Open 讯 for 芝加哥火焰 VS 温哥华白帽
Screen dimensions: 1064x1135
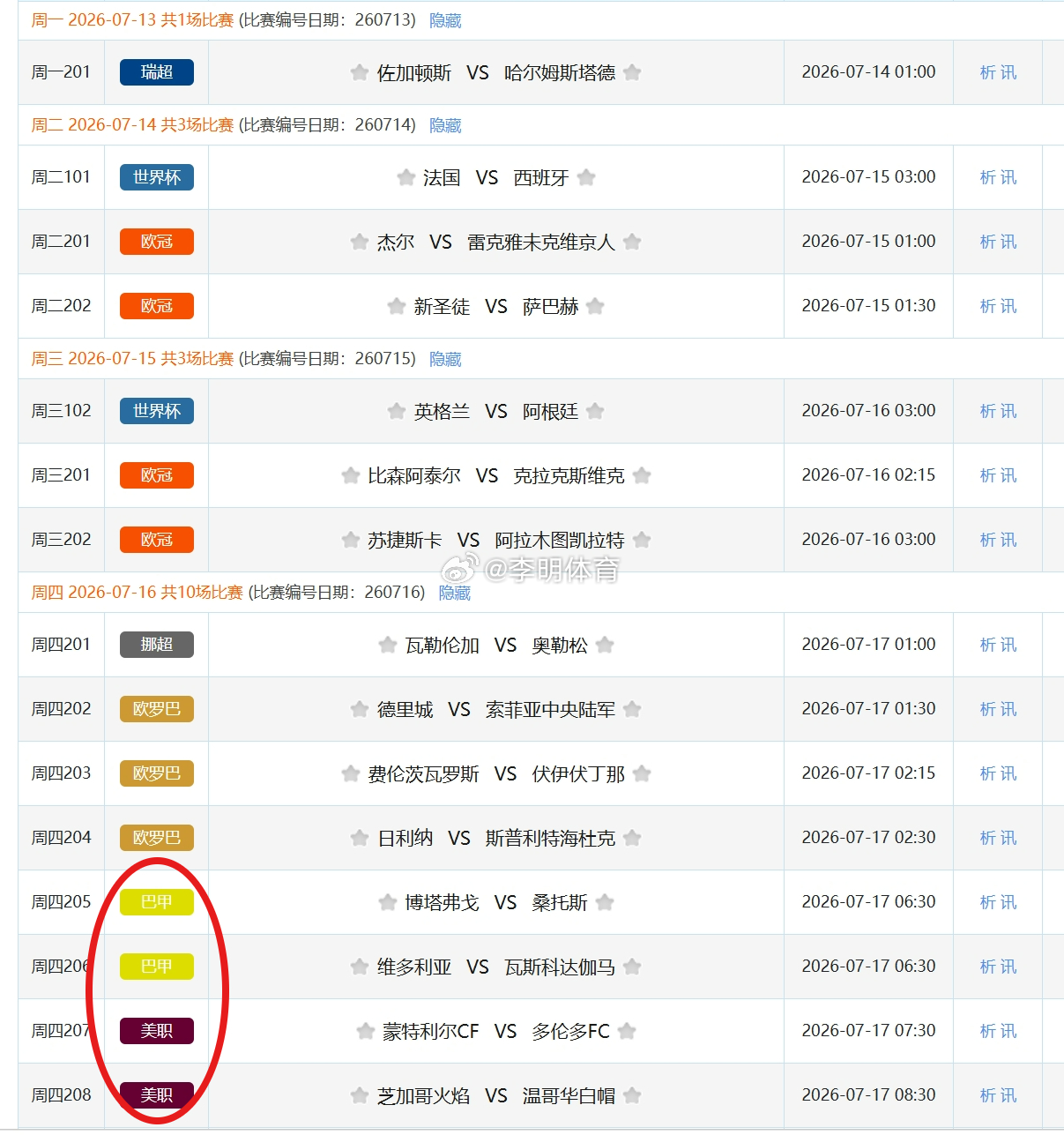[1008, 1095]
